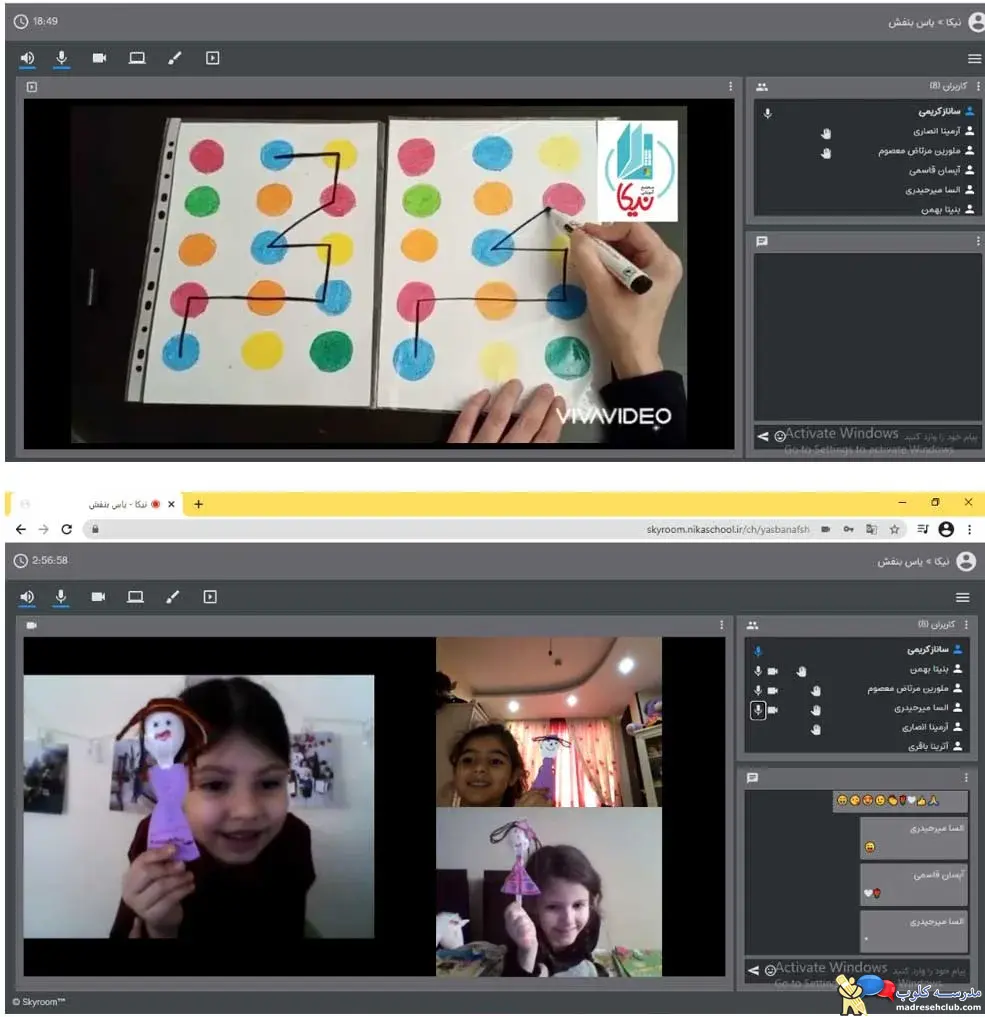Click the account avatar in lower Skyroom header
This screenshot has height=1017, width=985.
966,561
